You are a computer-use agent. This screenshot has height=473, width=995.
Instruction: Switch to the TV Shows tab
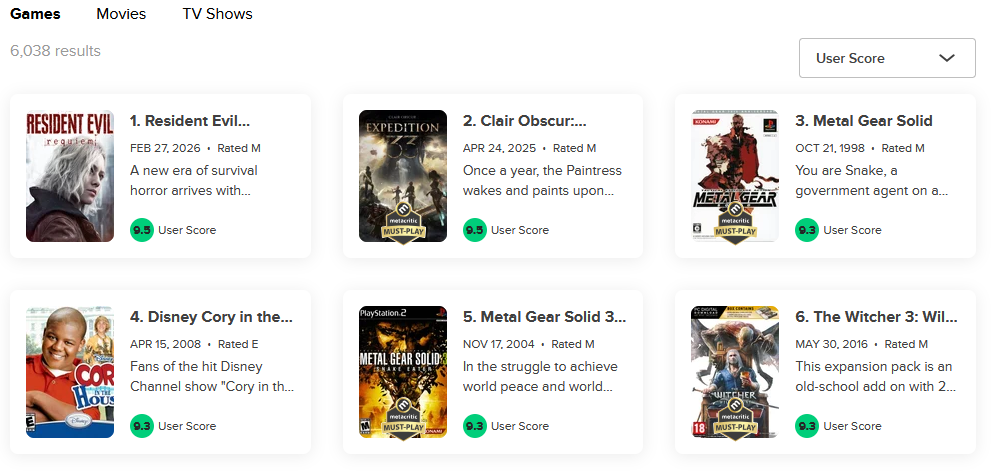click(217, 14)
